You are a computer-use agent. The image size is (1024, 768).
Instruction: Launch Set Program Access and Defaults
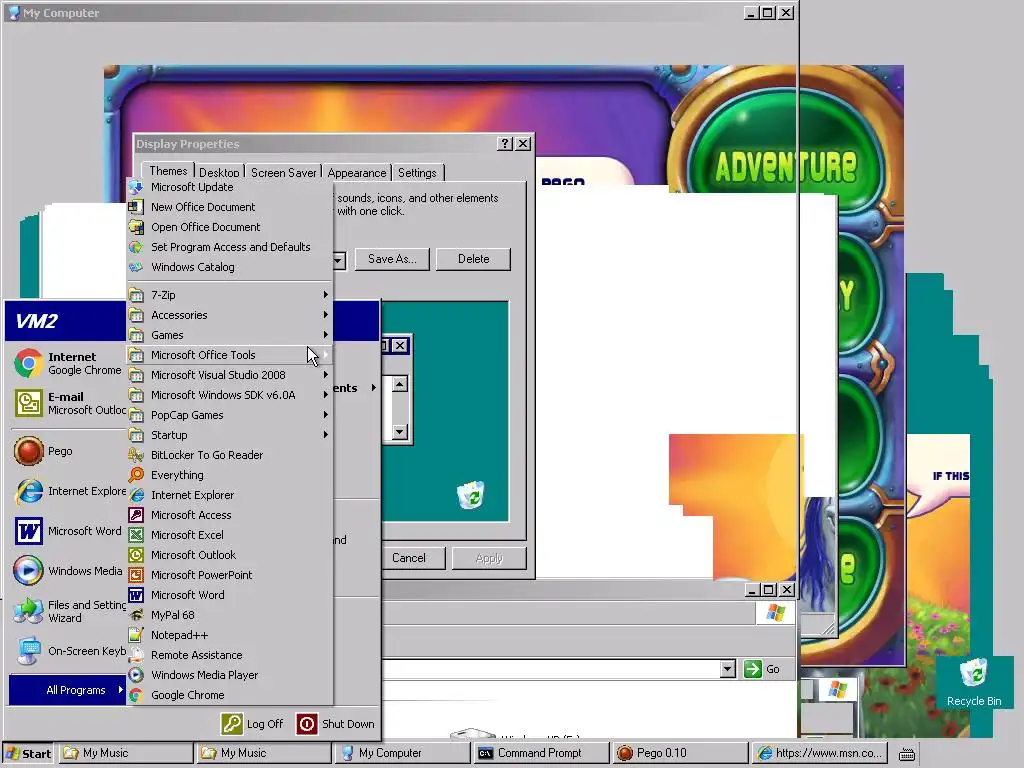click(x=230, y=247)
